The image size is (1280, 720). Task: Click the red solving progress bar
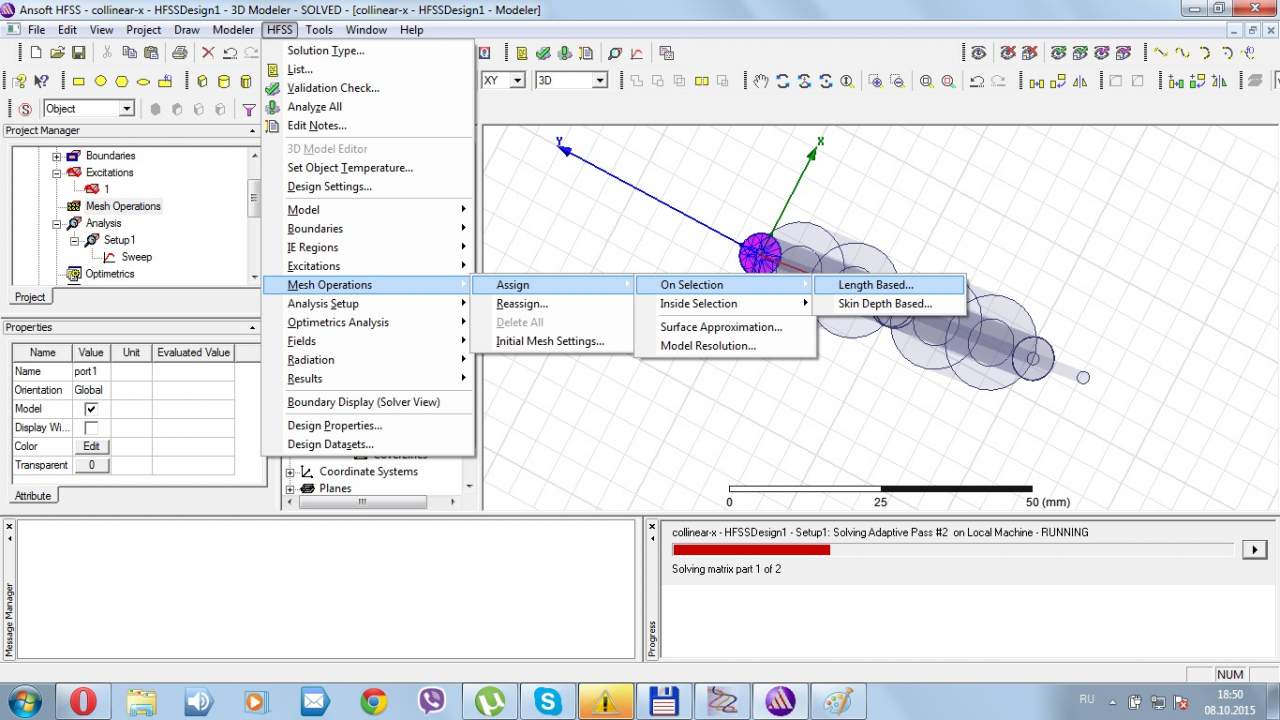(751, 549)
